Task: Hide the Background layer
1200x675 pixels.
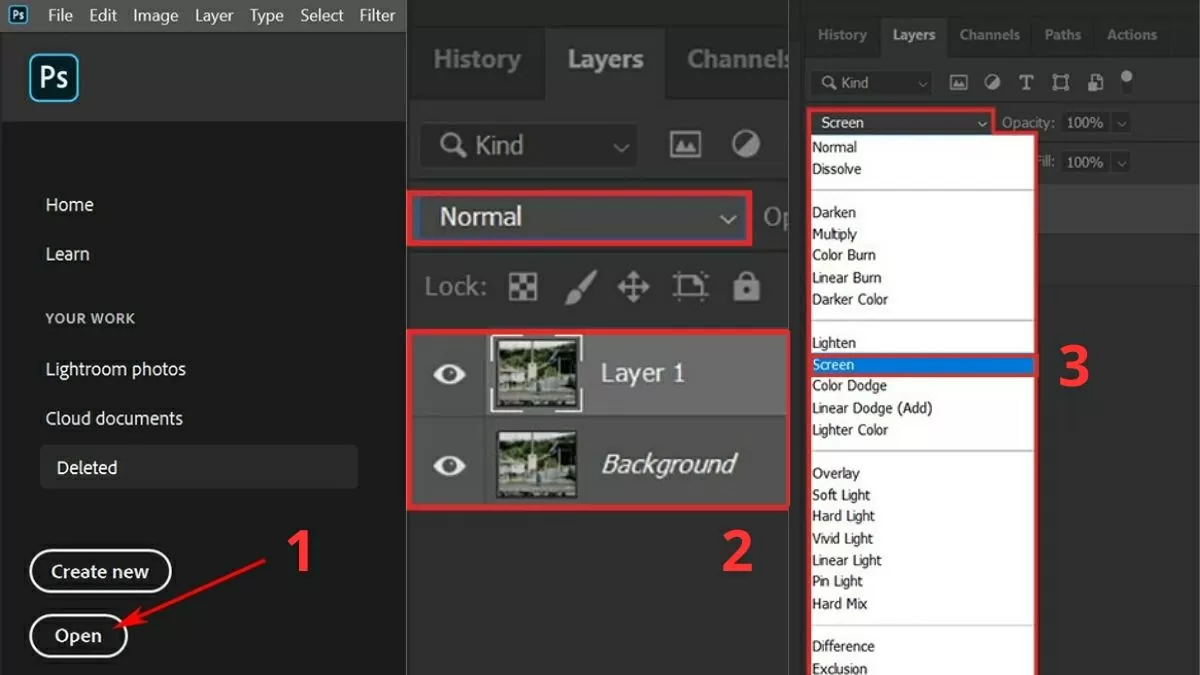Action: [x=449, y=464]
